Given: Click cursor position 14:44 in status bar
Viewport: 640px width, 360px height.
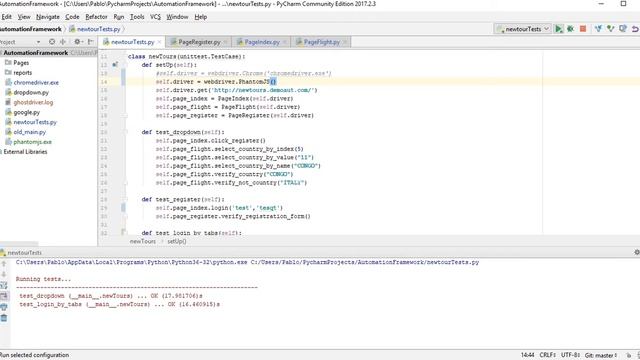Looking at the screenshot, I should coord(527,355).
